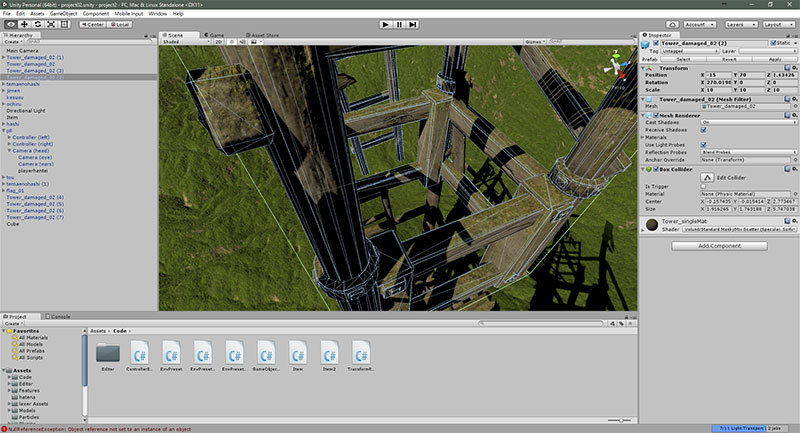Select the Scale tool
Viewport: 800px width, 433px height.
pos(51,24)
